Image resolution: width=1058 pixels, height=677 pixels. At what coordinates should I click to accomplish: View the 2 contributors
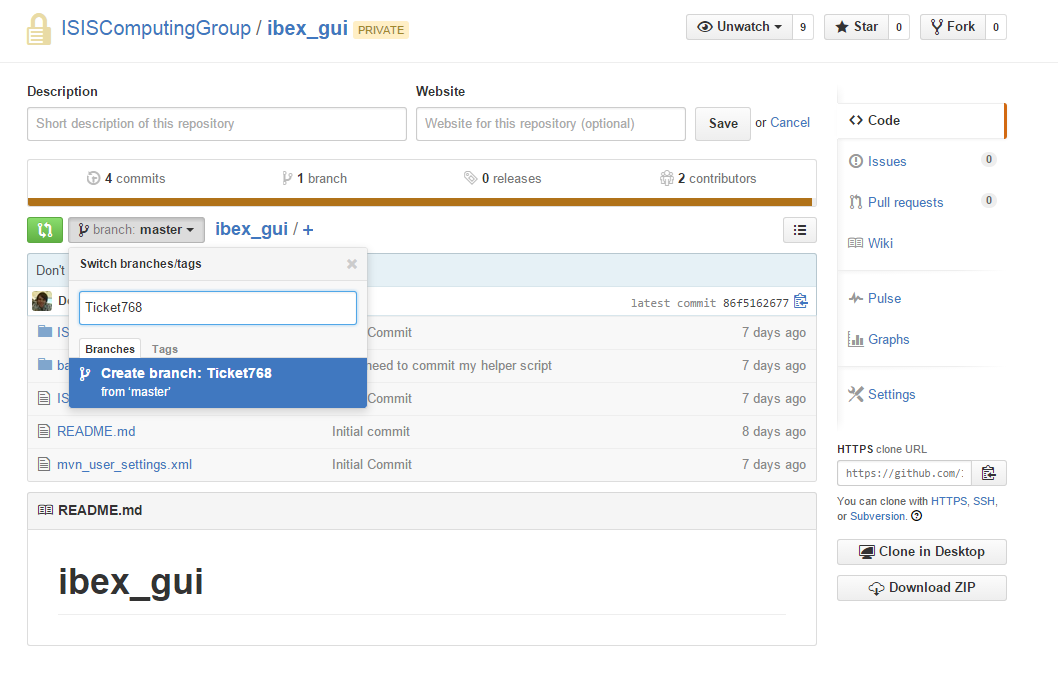(708, 179)
